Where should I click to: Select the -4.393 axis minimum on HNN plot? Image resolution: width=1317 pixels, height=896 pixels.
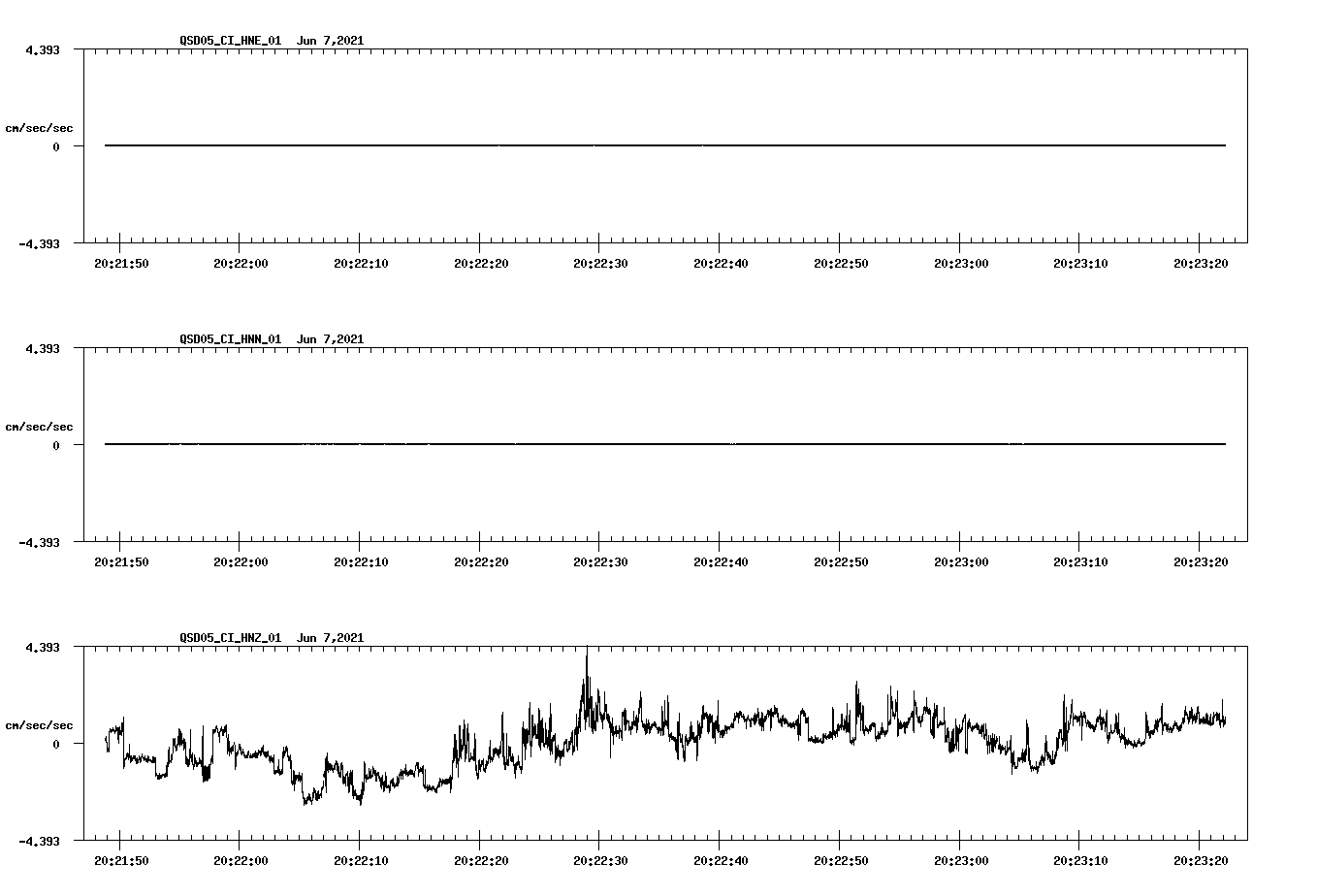pos(39,542)
